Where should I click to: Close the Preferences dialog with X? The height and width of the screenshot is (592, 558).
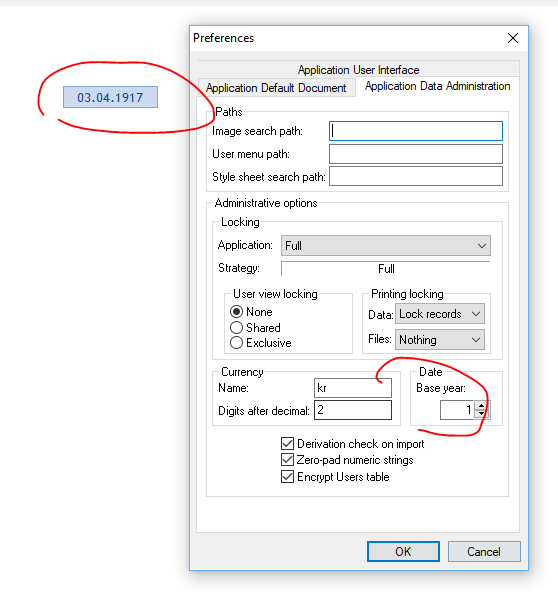(x=512, y=38)
